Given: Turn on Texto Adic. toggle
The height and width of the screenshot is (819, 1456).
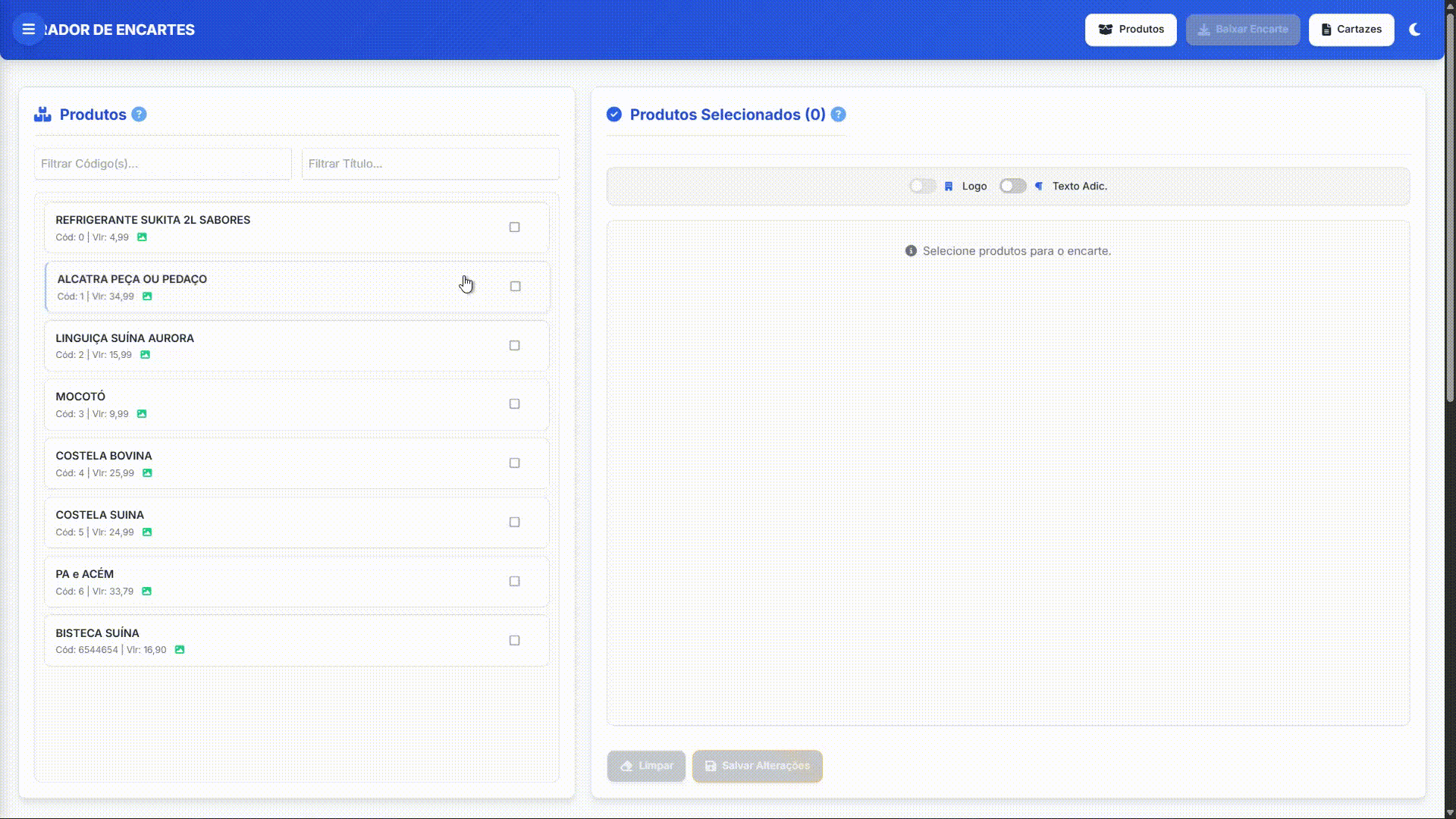Looking at the screenshot, I should 1012,186.
